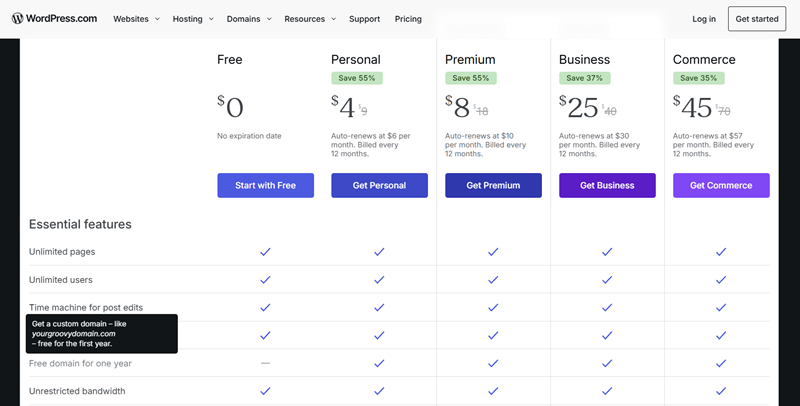Click Unlimited pages checkmark under Personal
The image size is (800, 406).
coord(379,251)
